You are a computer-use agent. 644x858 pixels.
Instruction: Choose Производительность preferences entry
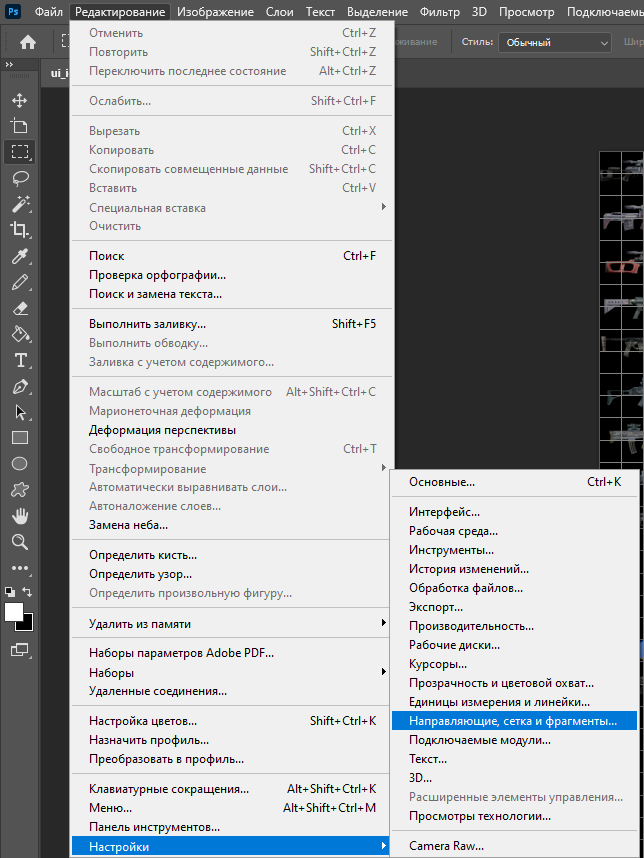click(515, 626)
